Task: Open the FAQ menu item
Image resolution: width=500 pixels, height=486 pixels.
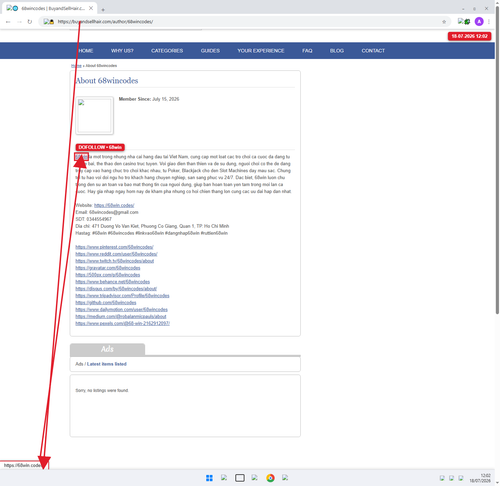Action: coord(307,51)
